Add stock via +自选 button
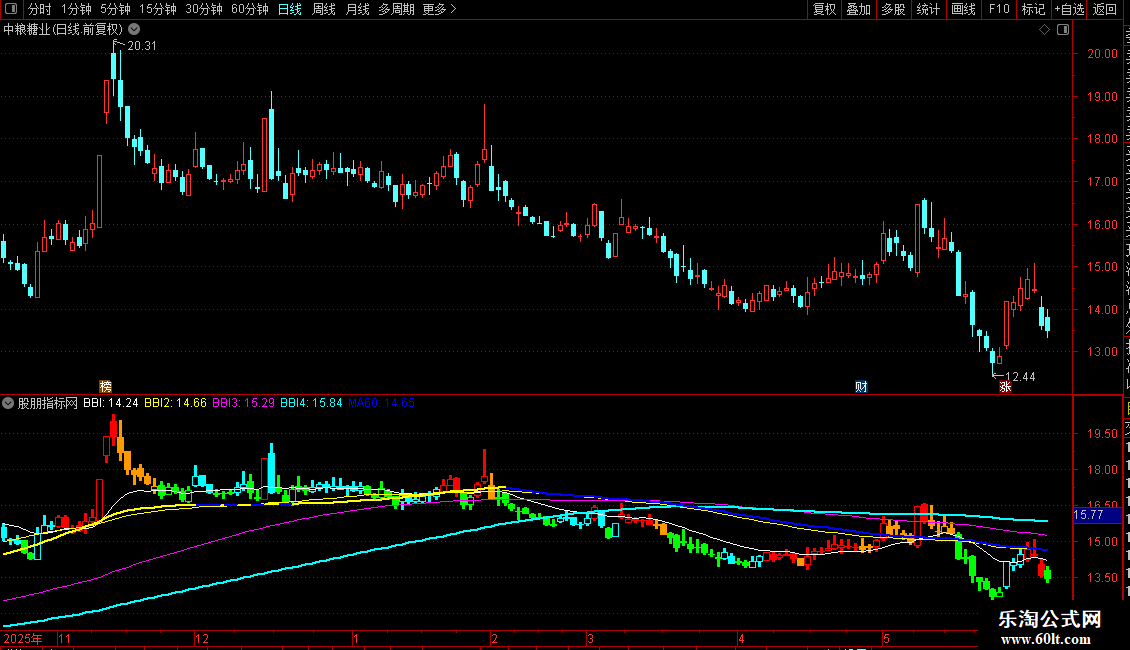Screen dimensions: 1130x650 coord(1069,9)
